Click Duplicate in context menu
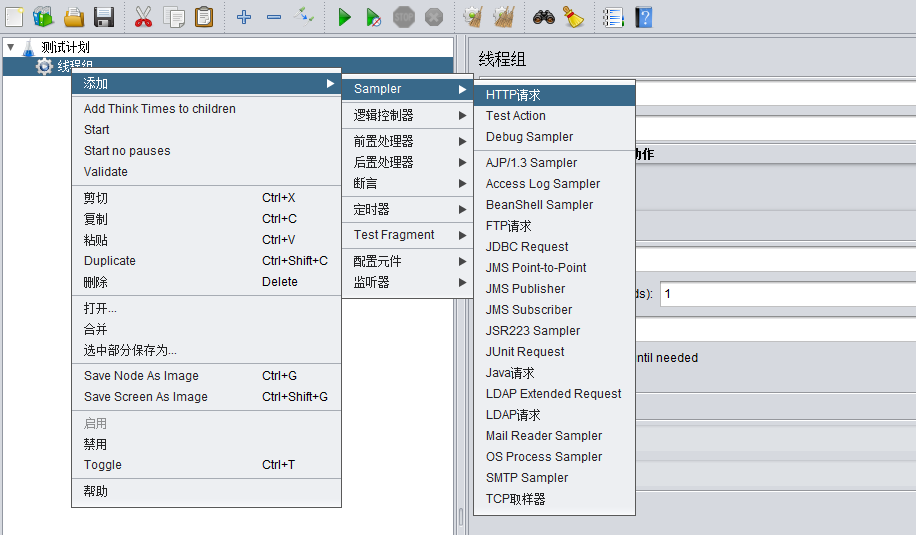Image resolution: width=916 pixels, height=535 pixels. point(206,260)
